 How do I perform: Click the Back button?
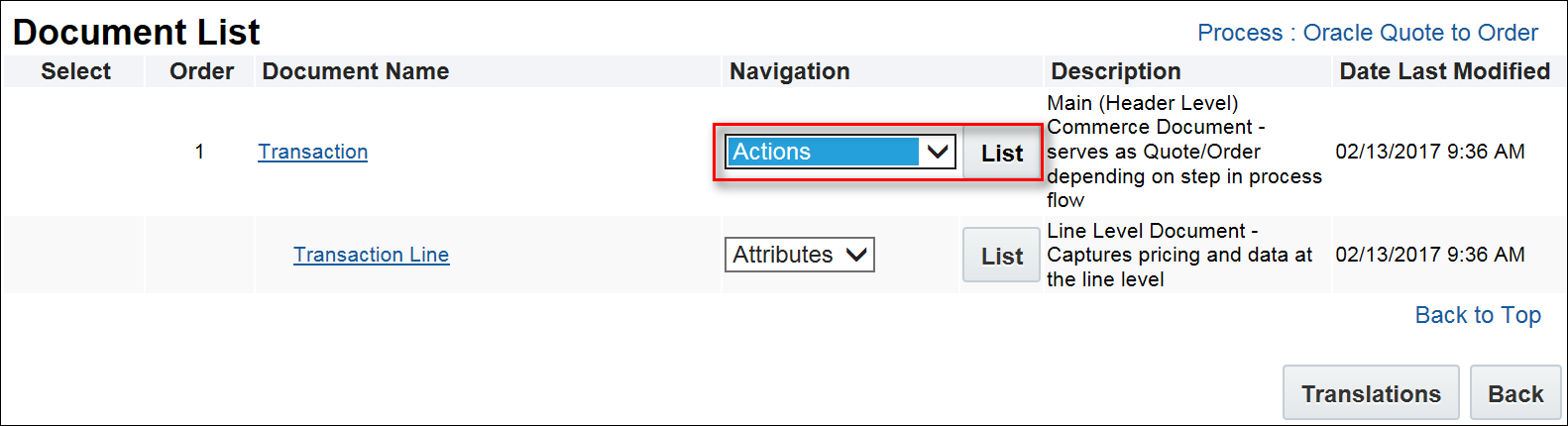1514,393
